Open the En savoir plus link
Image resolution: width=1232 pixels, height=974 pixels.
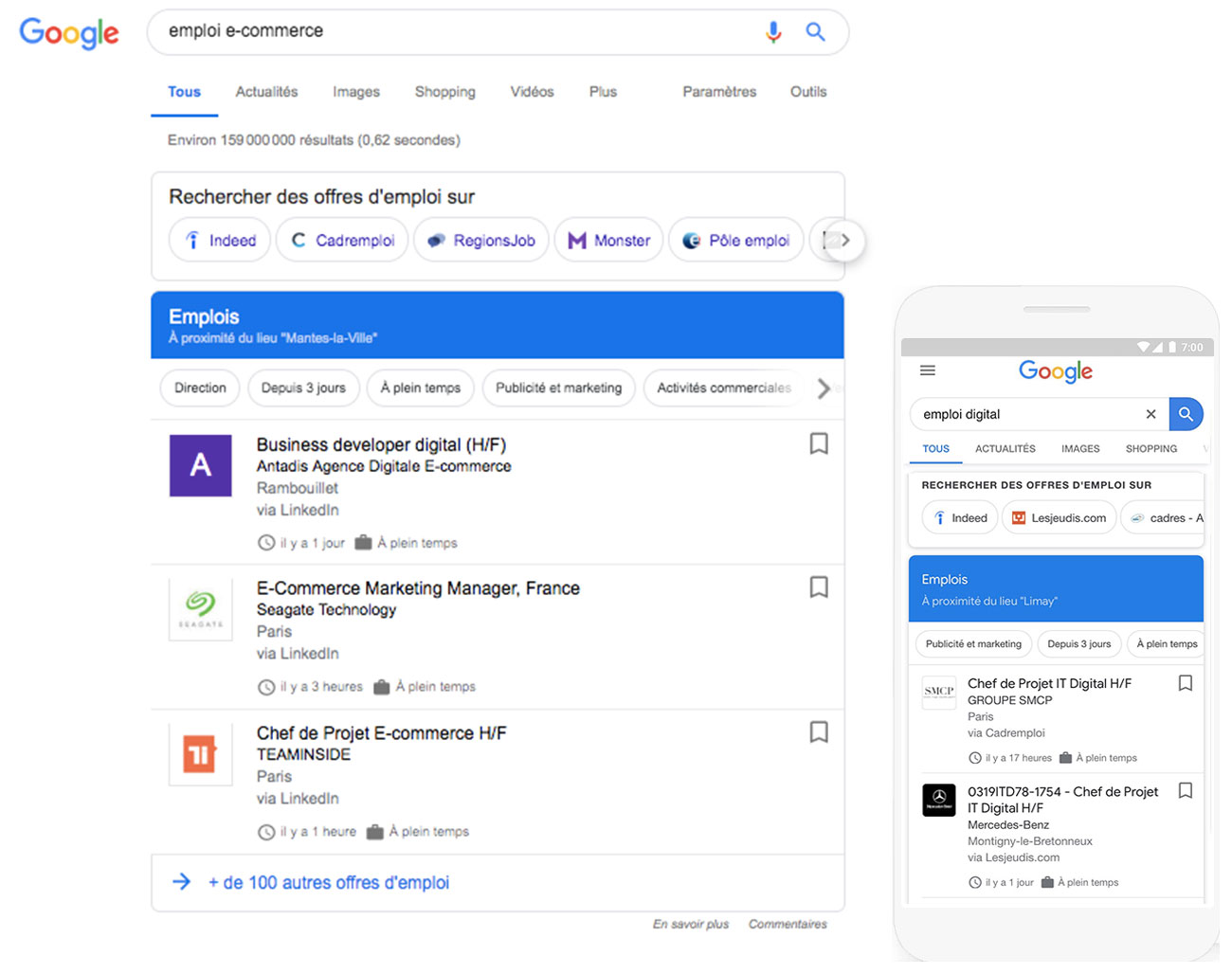click(691, 924)
